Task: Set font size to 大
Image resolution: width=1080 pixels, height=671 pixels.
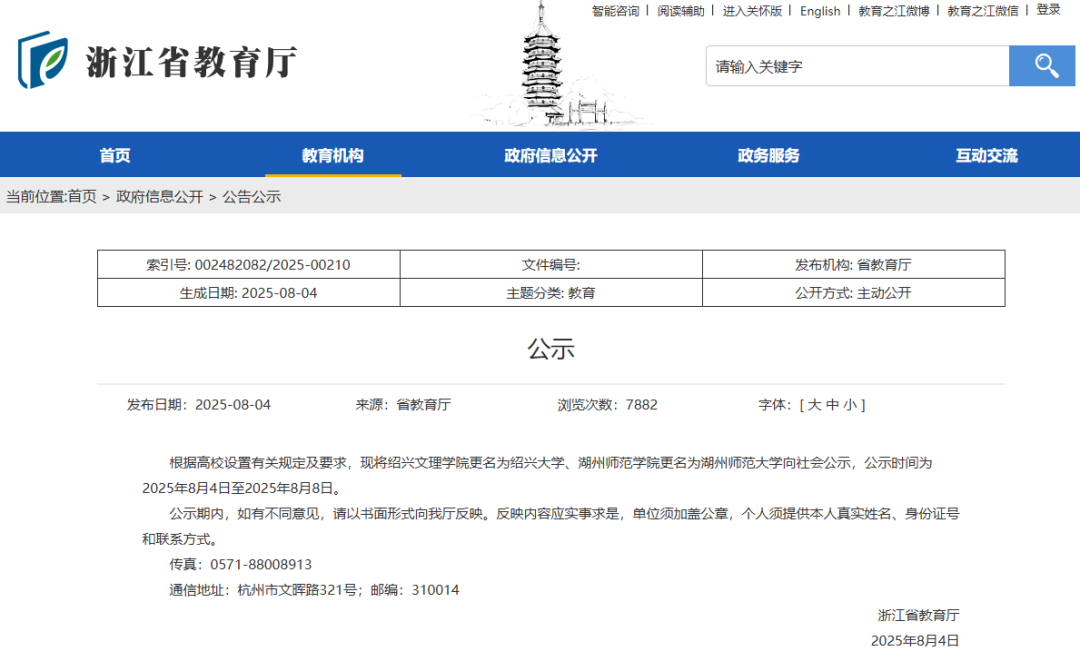Action: 814,404
